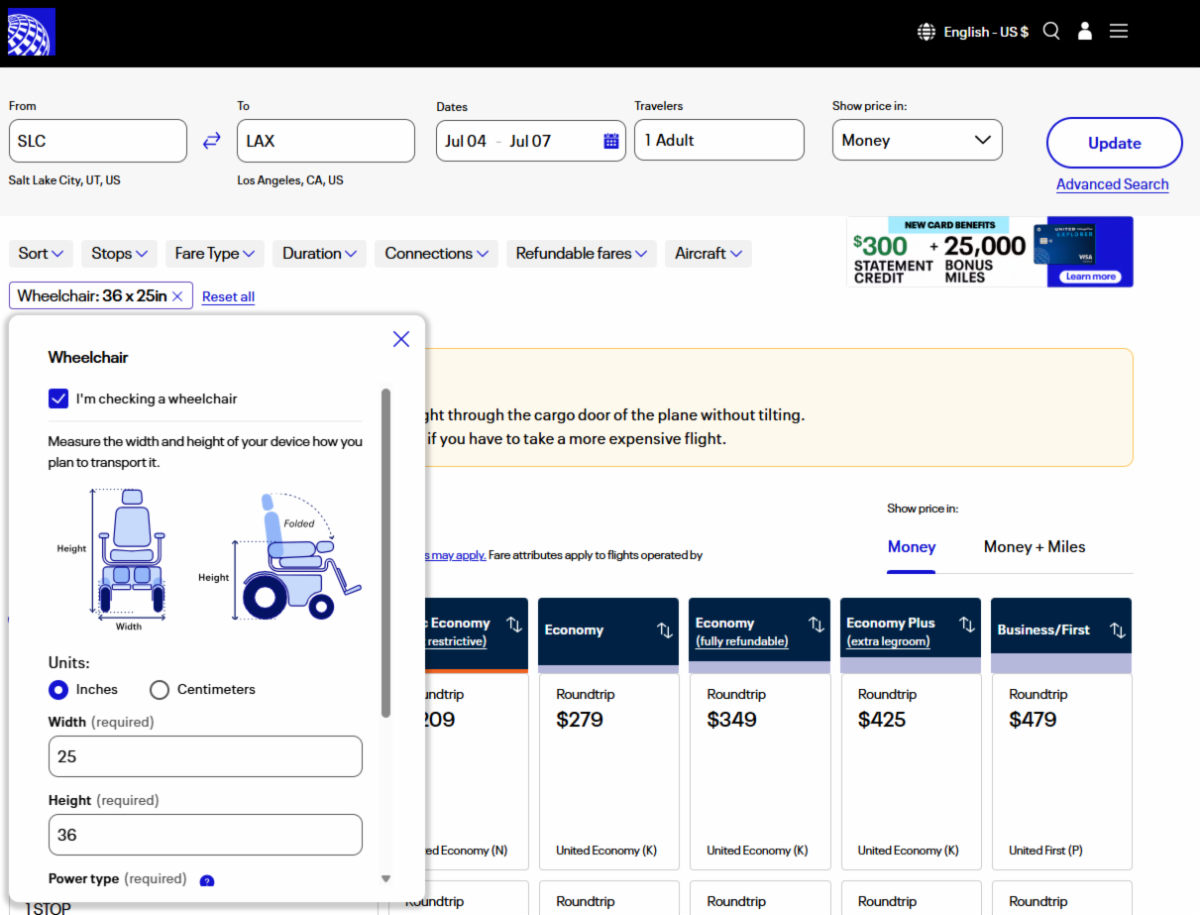The height and width of the screenshot is (915, 1200).
Task: Click the wheelchair front-view diagram
Action: pos(113,558)
